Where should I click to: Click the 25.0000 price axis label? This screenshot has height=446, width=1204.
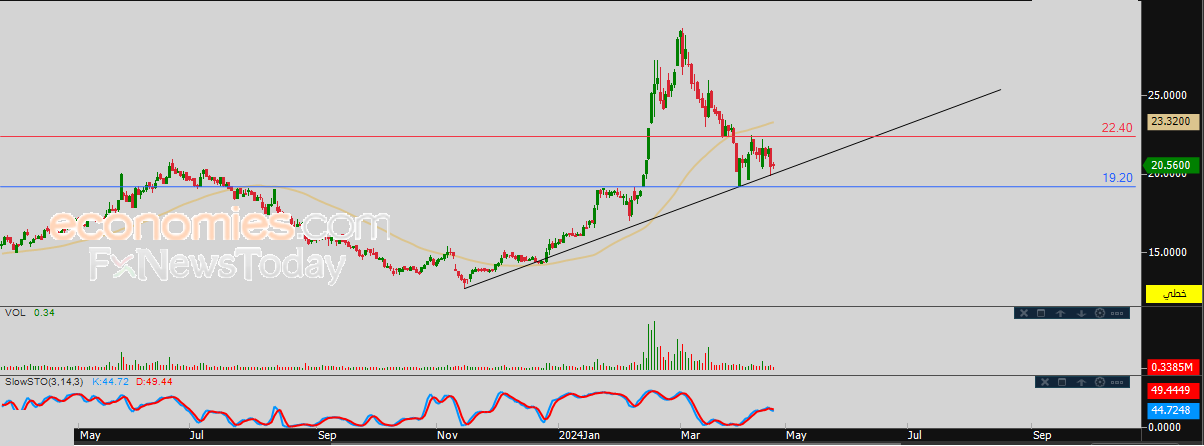(x=1169, y=96)
